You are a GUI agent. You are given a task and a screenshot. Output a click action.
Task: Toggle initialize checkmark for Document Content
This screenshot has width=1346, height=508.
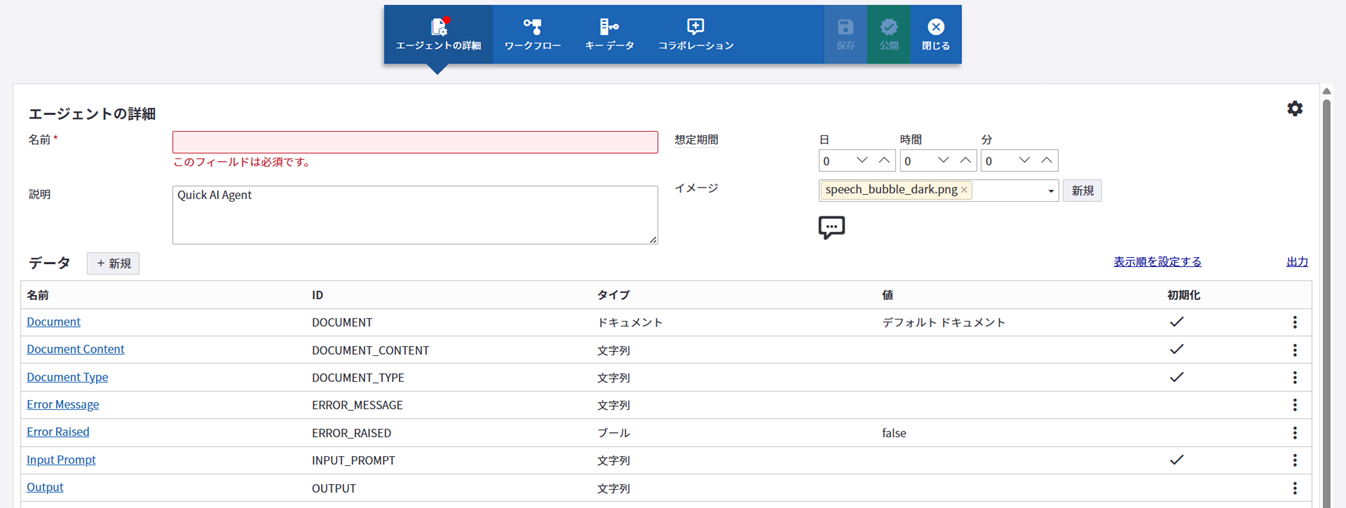1177,350
